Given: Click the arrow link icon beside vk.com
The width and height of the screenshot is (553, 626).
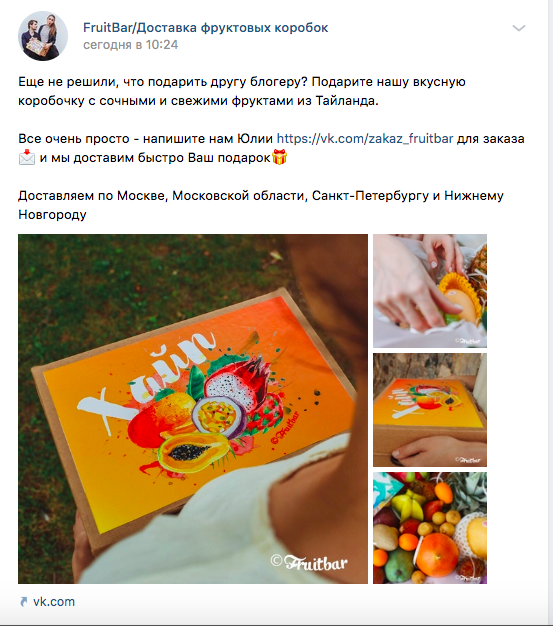Looking at the screenshot, I should point(24,602).
